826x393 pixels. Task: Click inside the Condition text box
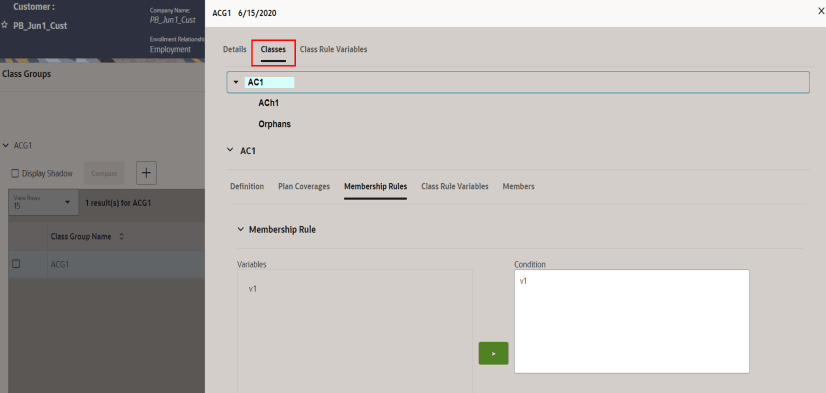click(x=632, y=321)
